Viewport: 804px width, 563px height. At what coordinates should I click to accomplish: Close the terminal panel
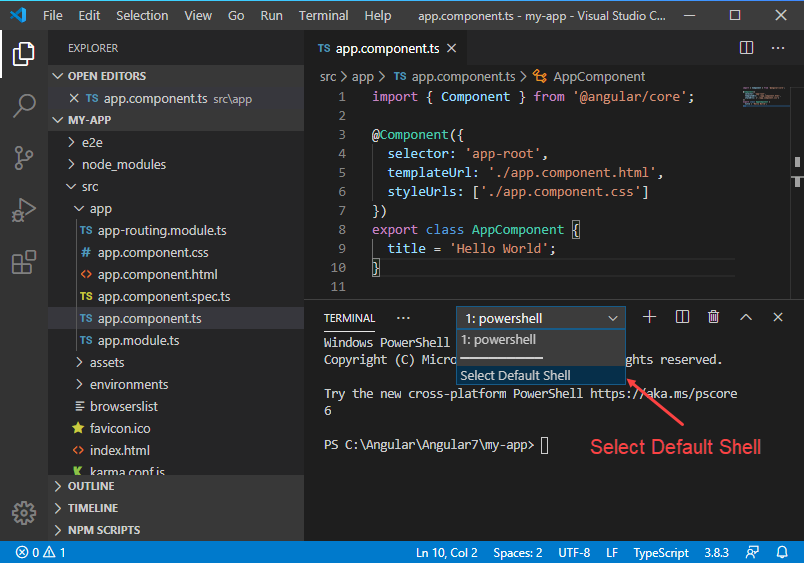778,317
